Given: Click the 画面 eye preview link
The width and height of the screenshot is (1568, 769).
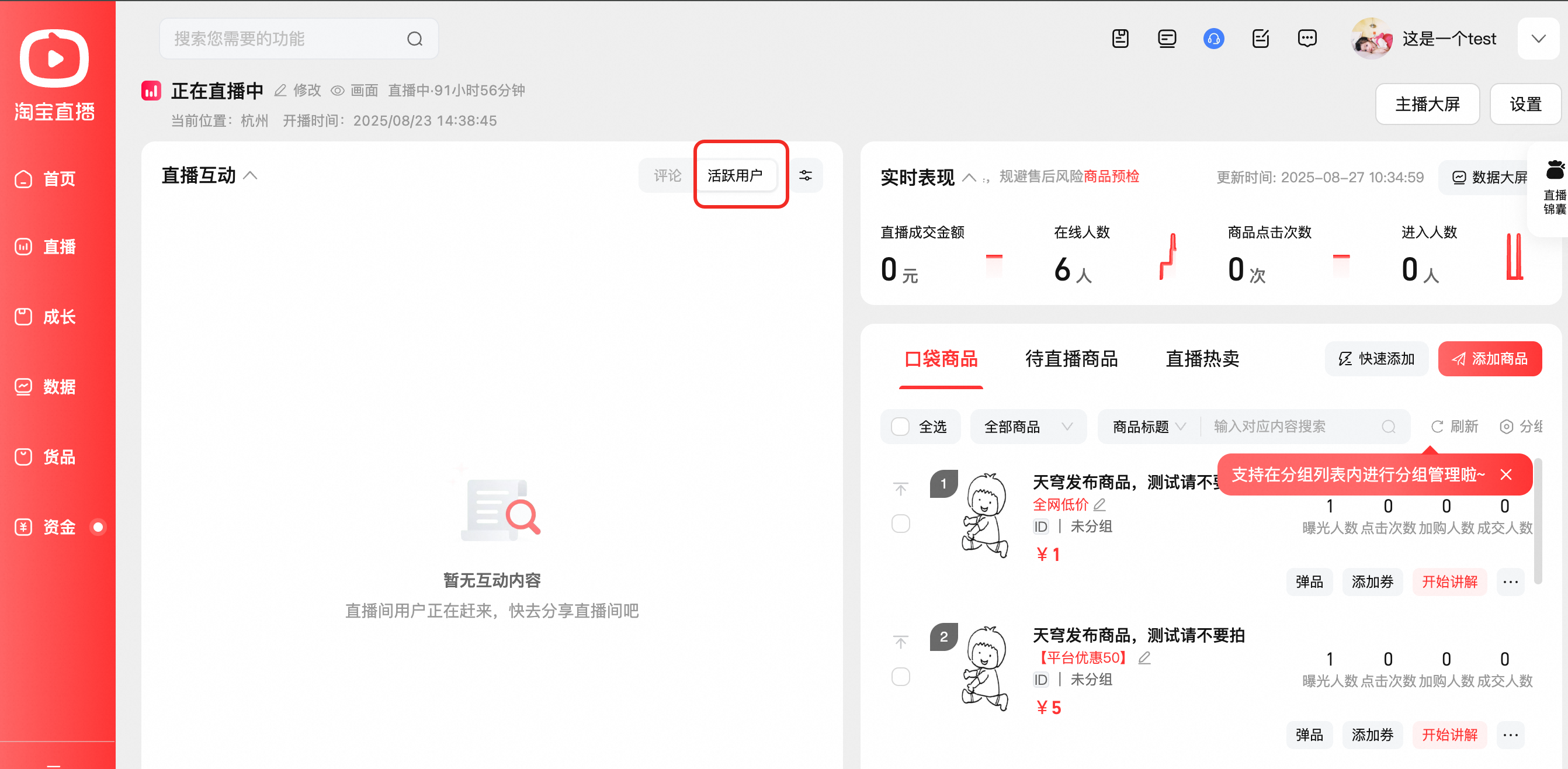Looking at the screenshot, I should [x=355, y=91].
